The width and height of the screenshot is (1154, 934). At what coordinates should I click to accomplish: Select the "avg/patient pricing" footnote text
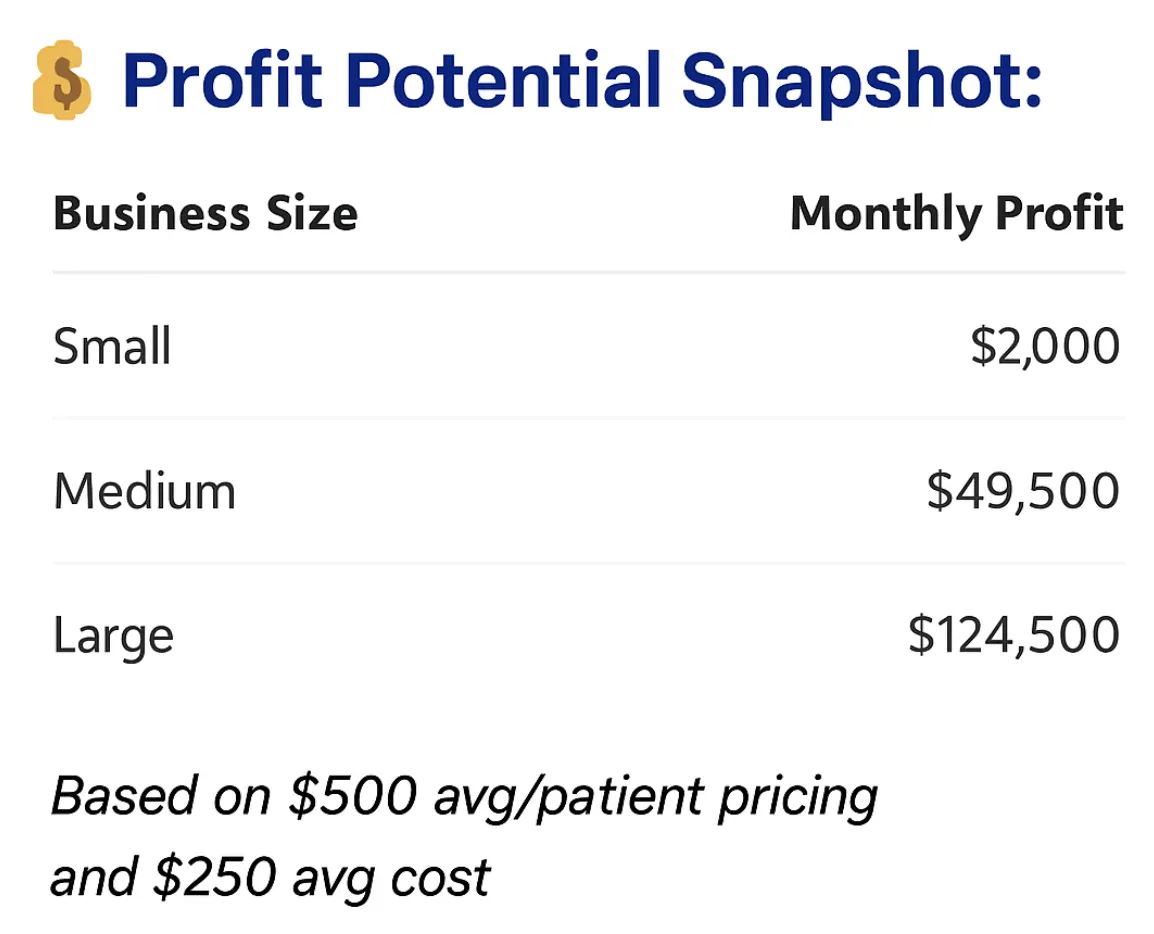[x=655, y=798]
